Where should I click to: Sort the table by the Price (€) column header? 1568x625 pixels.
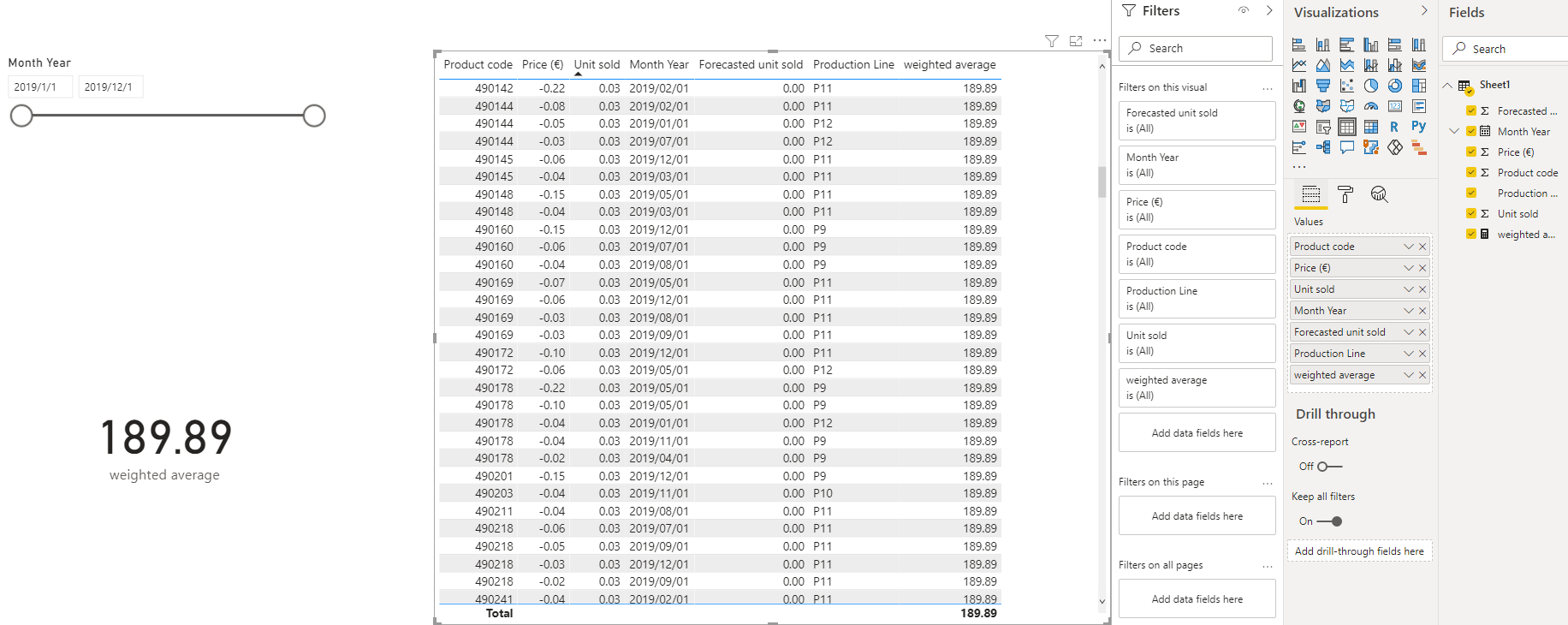click(x=543, y=64)
